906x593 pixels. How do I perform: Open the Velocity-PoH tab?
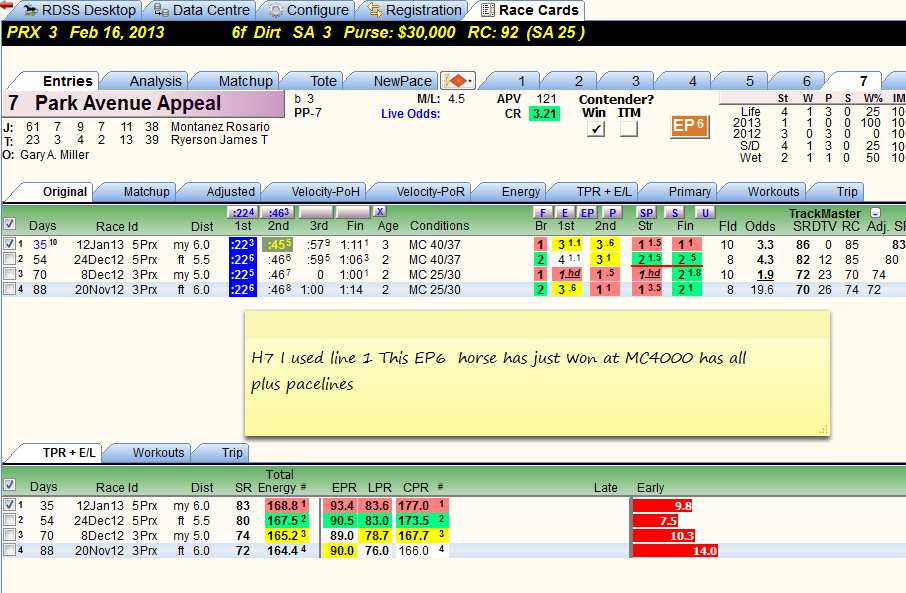[325, 191]
